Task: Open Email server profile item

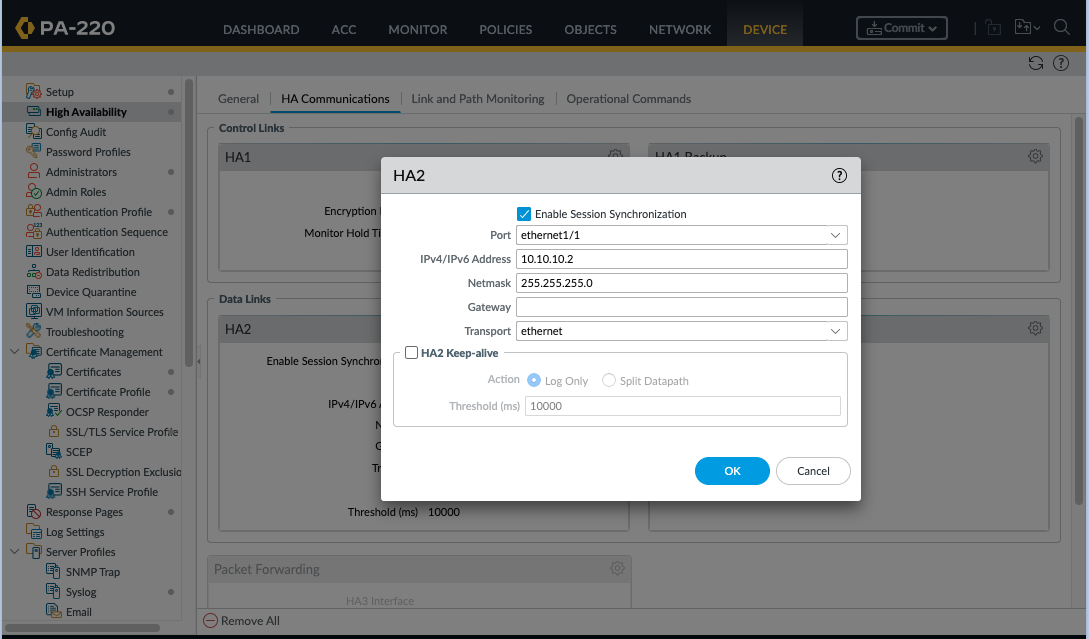Action: pyautogui.click(x=78, y=612)
